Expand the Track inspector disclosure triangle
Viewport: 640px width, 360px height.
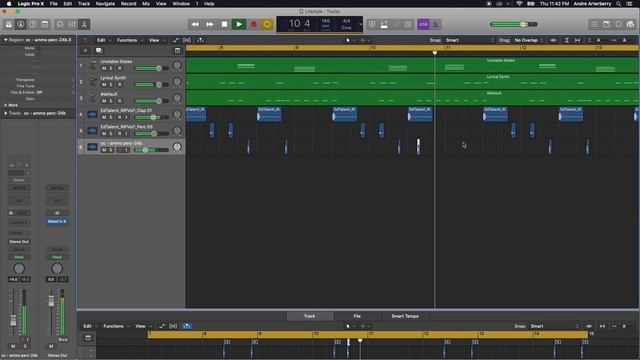[x=6, y=113]
